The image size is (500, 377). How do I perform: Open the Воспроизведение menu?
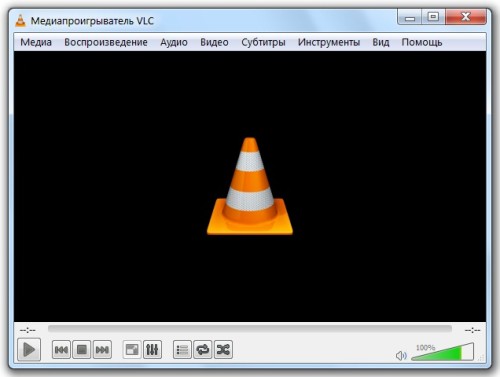(x=106, y=42)
